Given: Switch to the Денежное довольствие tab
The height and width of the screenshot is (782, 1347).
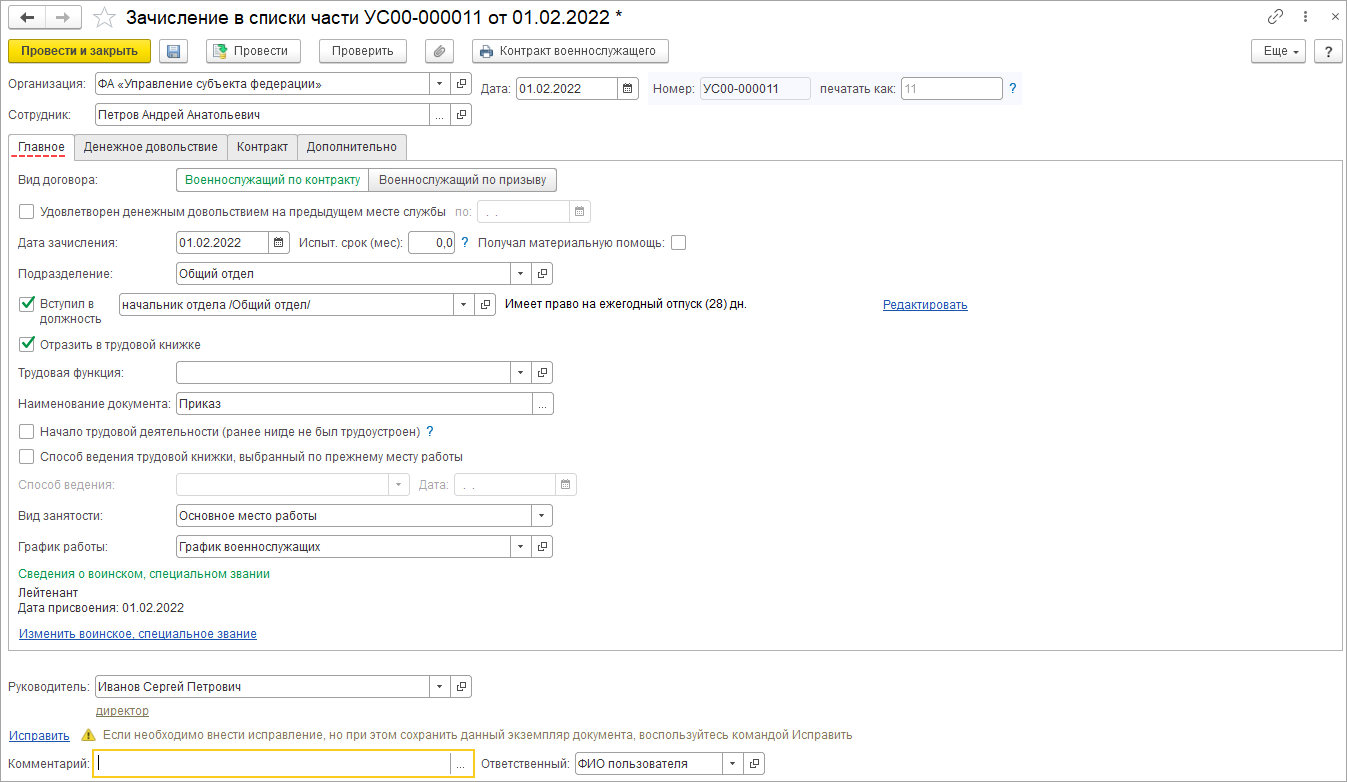Looking at the screenshot, I should tap(151, 147).
